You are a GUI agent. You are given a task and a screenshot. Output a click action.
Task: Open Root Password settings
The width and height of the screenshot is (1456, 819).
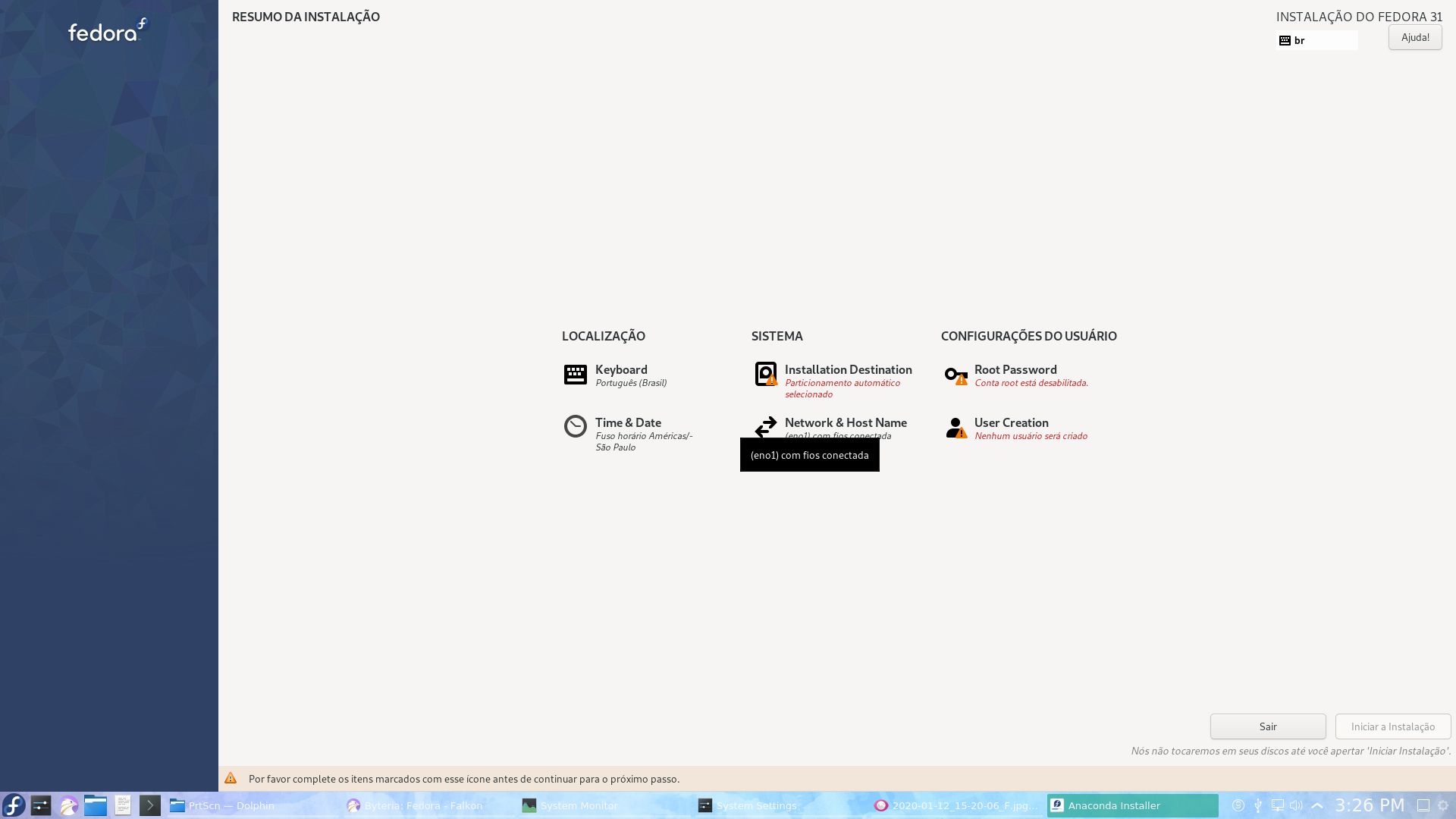(1016, 375)
